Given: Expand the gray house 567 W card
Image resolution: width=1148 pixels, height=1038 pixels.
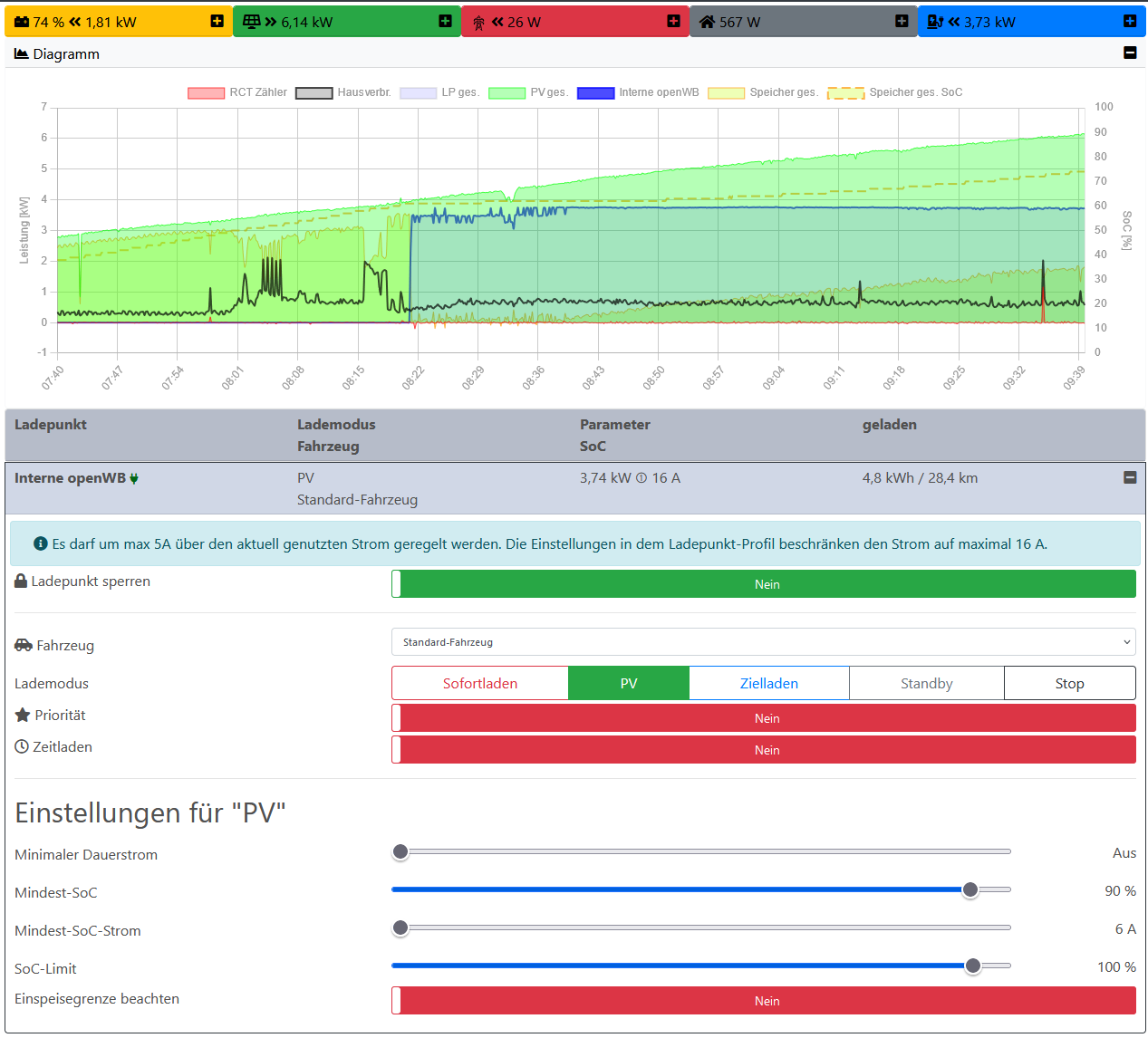Looking at the screenshot, I should 902,21.
